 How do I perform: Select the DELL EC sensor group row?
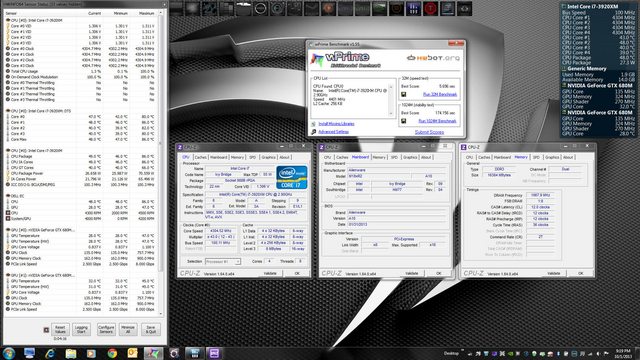81,196
